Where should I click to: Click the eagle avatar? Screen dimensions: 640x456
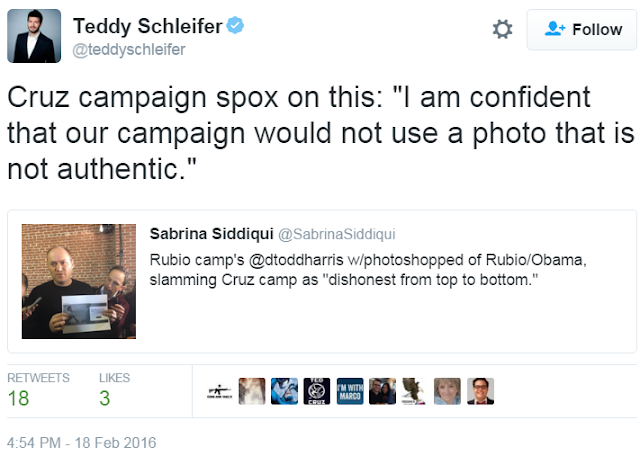pyautogui.click(x=414, y=391)
